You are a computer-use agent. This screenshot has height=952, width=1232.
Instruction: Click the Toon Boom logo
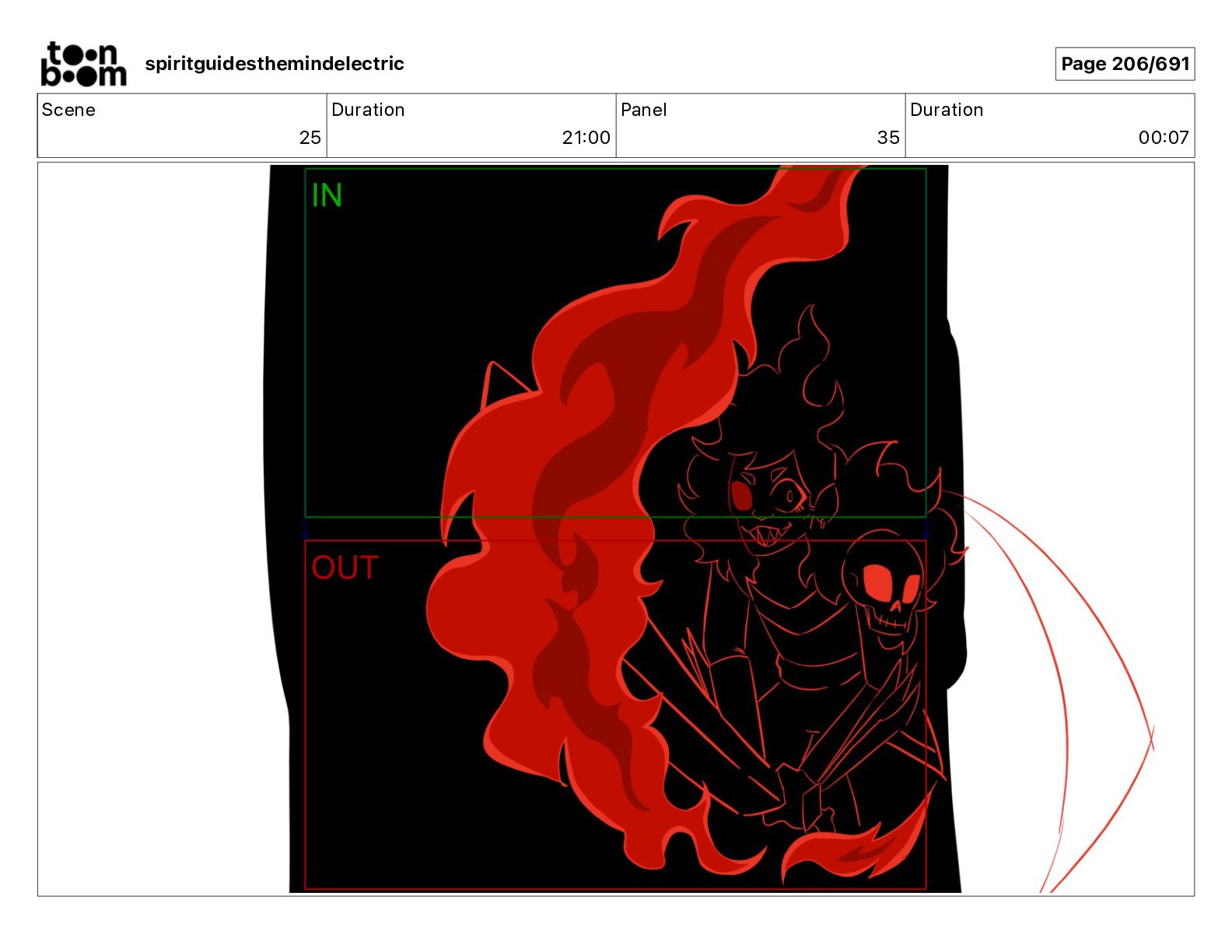(x=83, y=64)
